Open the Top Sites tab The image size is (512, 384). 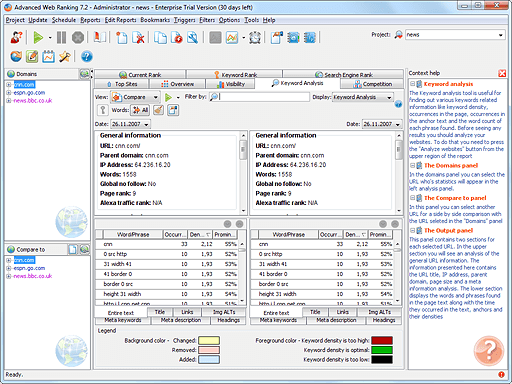121,84
